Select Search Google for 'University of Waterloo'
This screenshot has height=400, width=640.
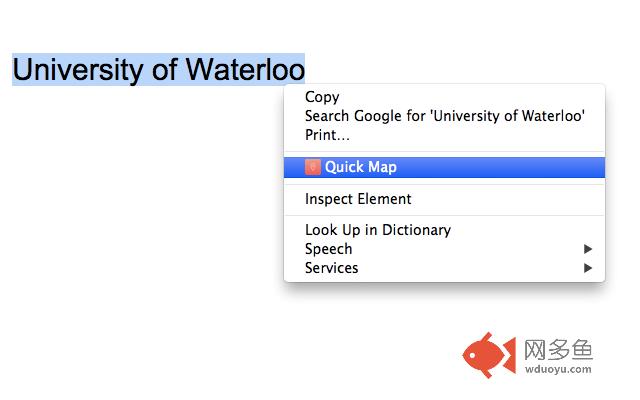pyautogui.click(x=444, y=116)
